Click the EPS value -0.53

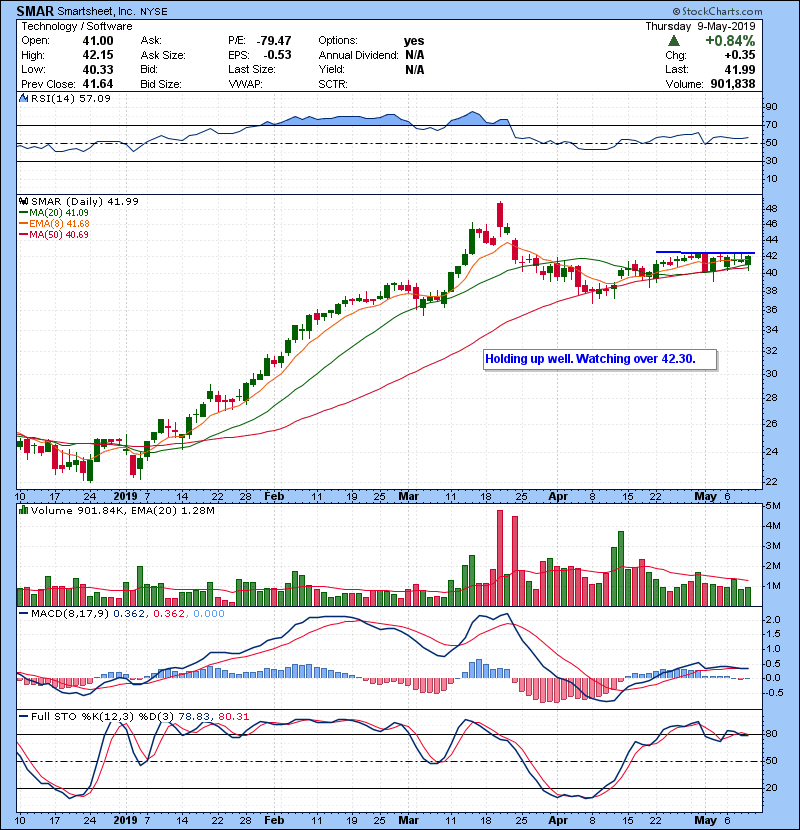(277, 55)
